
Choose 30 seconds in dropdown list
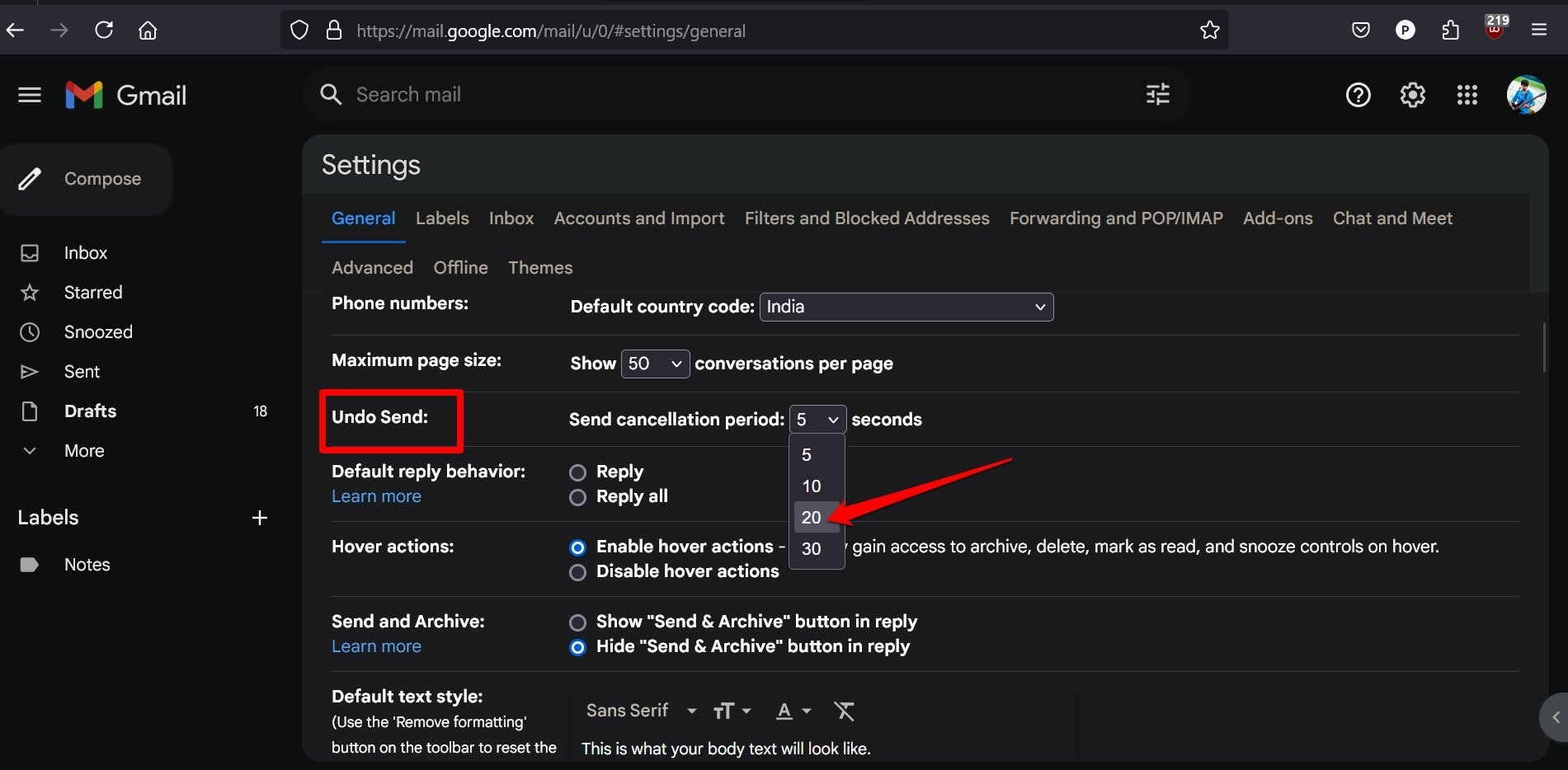click(816, 549)
